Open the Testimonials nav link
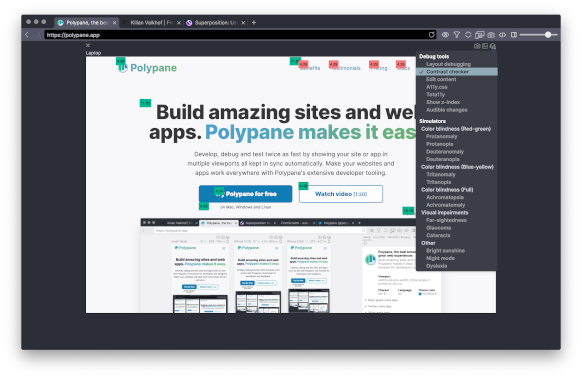The image size is (582, 378). [346, 68]
